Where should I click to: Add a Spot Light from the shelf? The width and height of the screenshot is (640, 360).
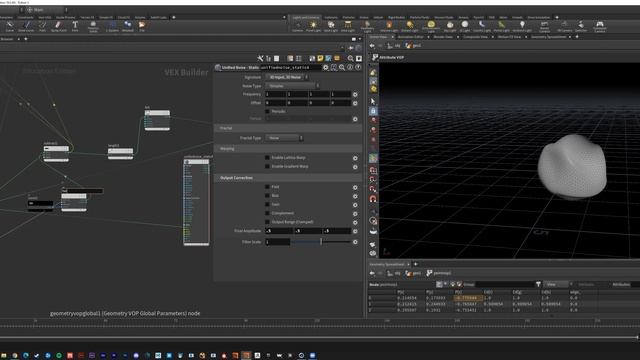click(x=331, y=27)
